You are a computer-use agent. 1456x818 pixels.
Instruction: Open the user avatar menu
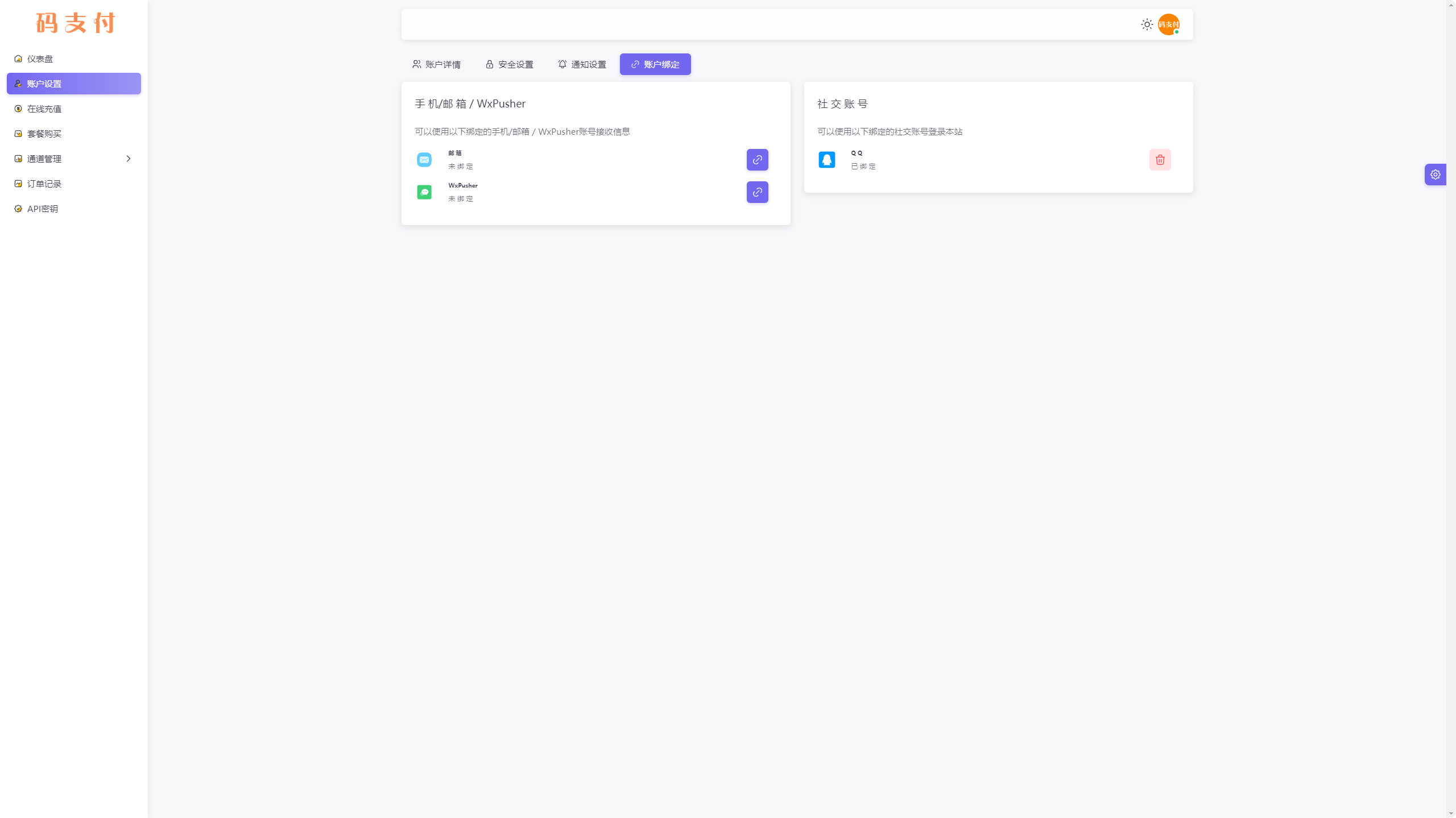1168,24
